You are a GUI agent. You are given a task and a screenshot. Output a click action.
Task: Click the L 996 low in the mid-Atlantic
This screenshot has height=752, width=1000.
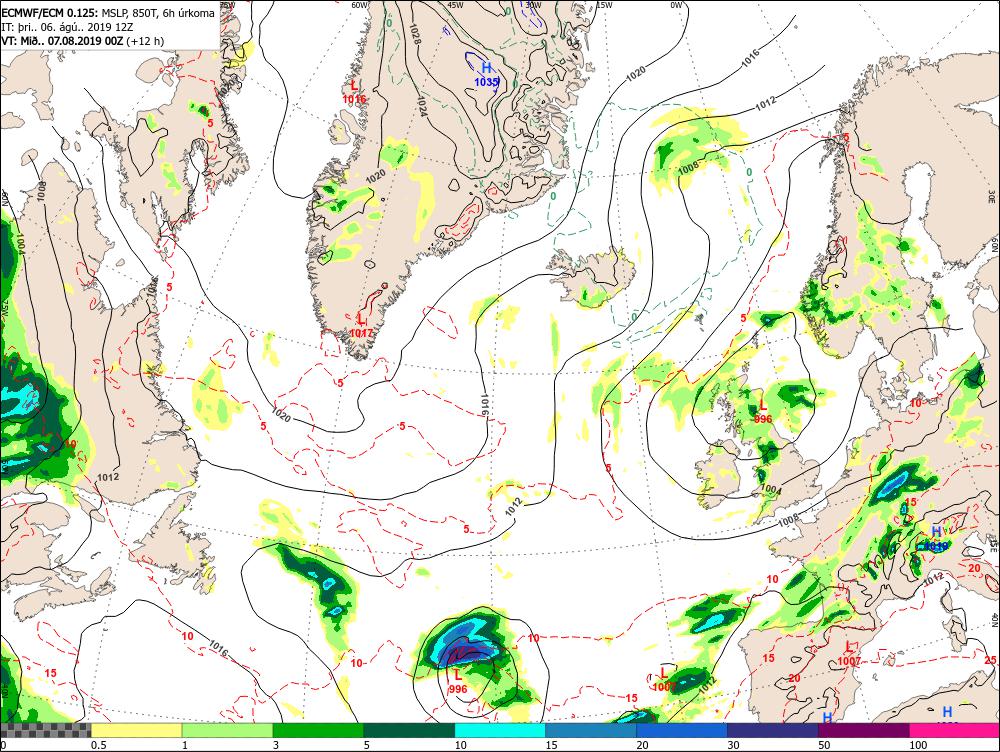click(x=458, y=681)
